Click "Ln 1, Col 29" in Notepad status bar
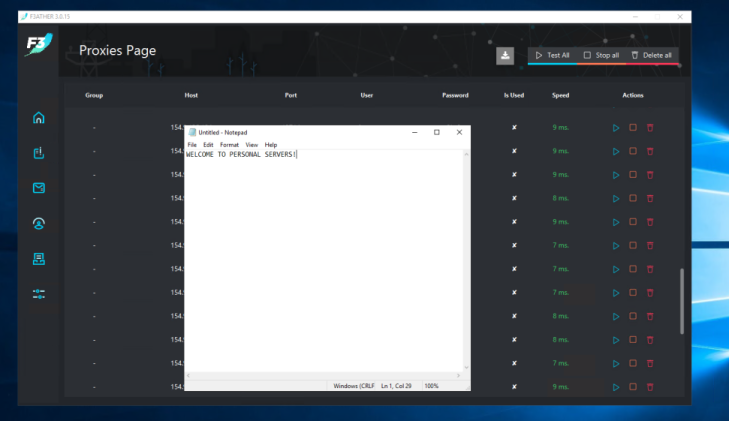 [x=396, y=386]
